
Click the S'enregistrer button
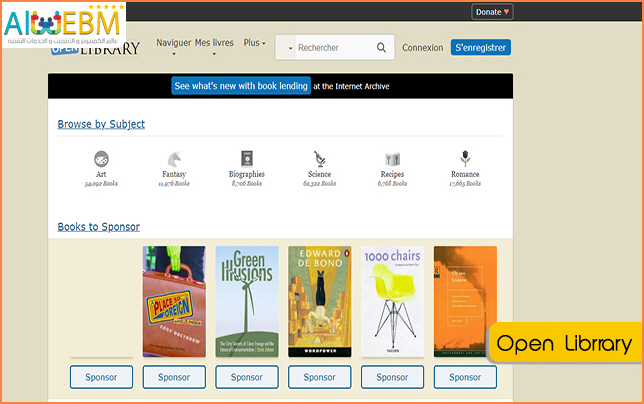click(x=481, y=47)
